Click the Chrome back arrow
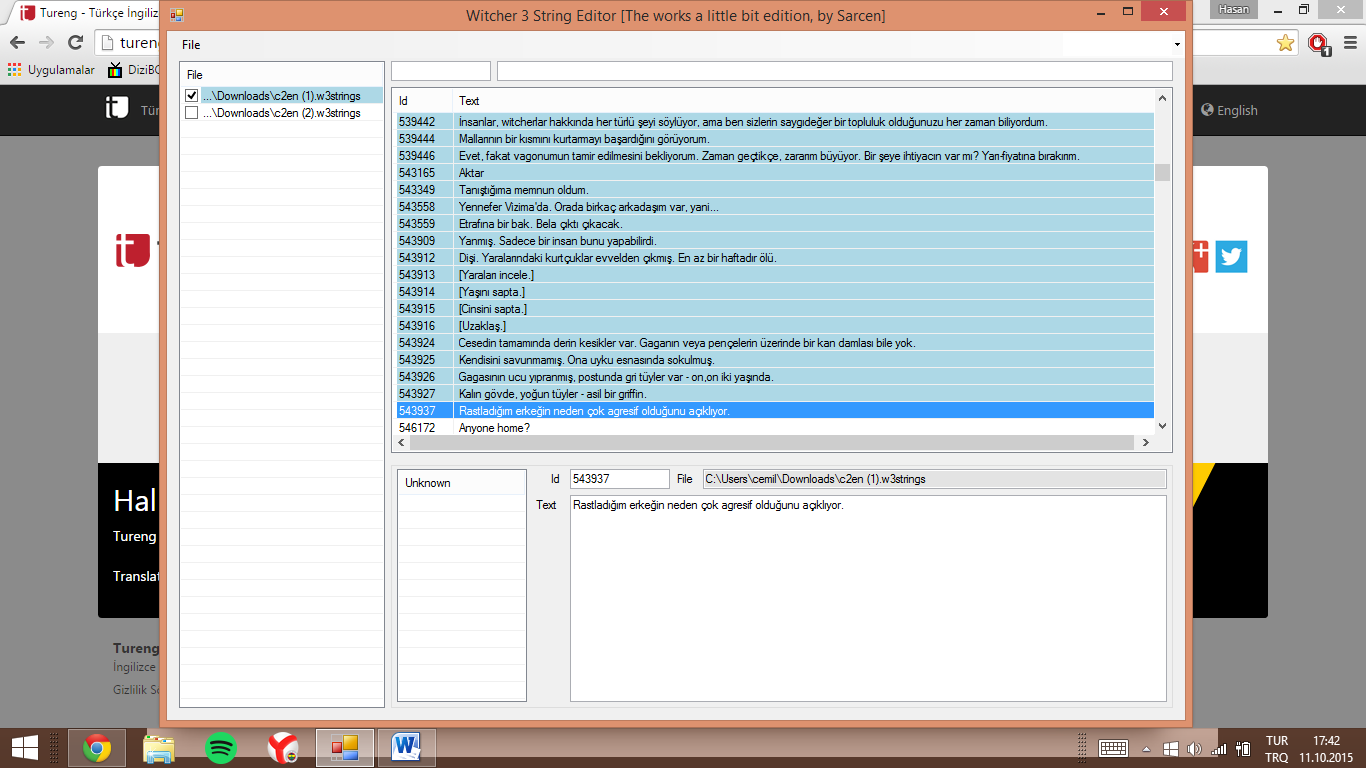 click(x=17, y=43)
